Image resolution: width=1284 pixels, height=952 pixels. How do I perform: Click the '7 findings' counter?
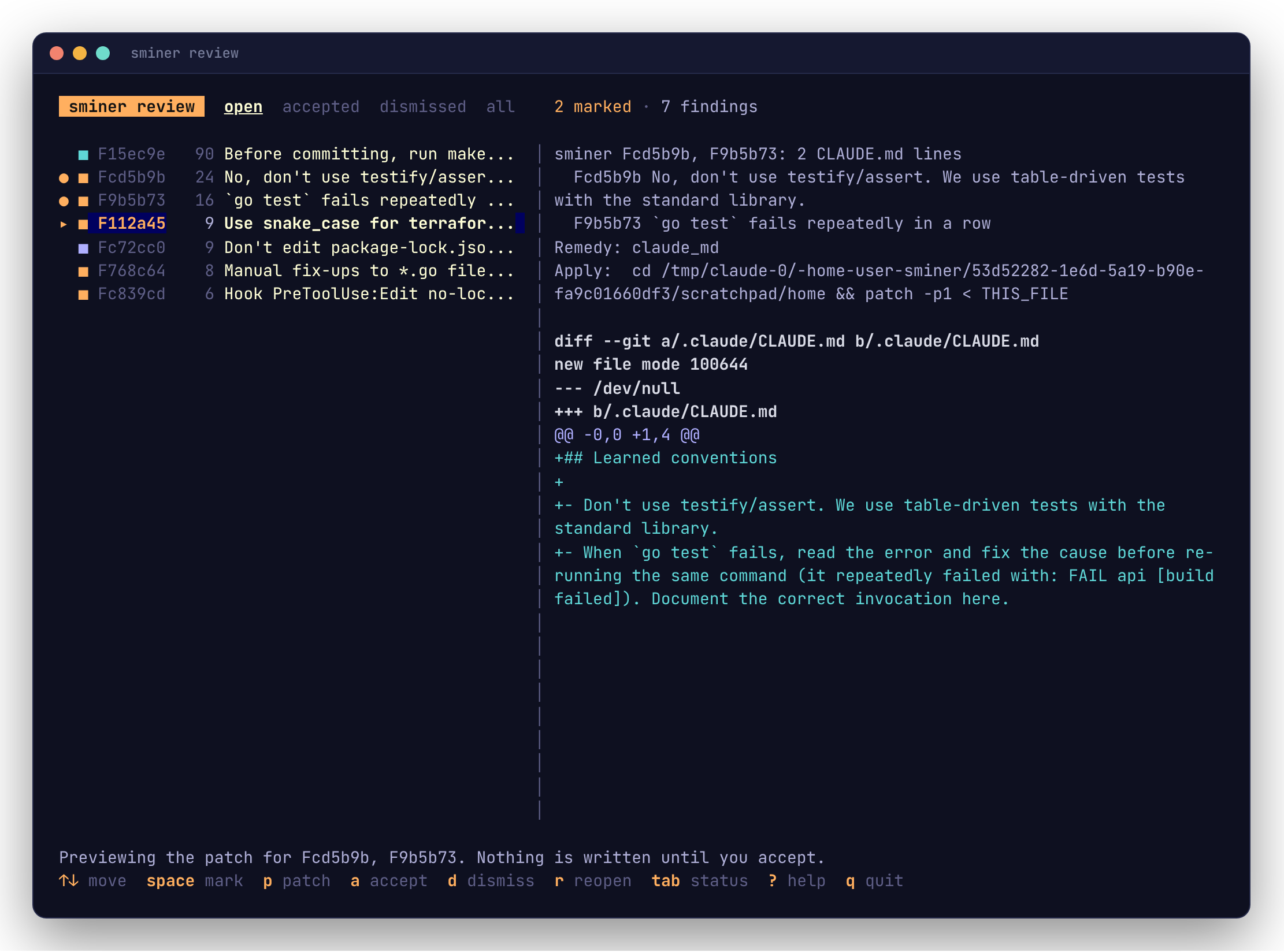click(709, 107)
